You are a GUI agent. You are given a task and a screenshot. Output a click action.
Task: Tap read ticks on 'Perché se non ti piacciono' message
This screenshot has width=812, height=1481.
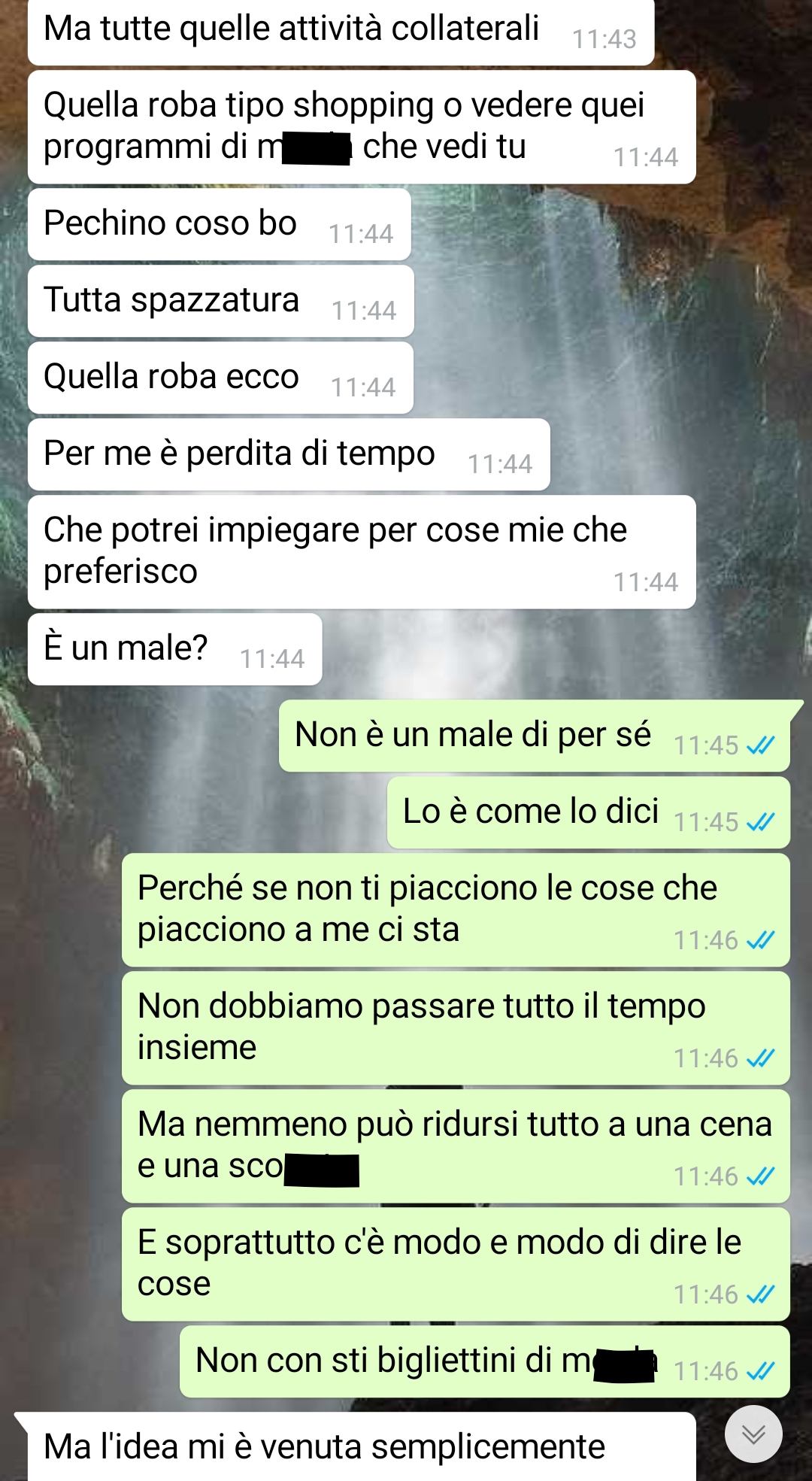click(x=761, y=939)
